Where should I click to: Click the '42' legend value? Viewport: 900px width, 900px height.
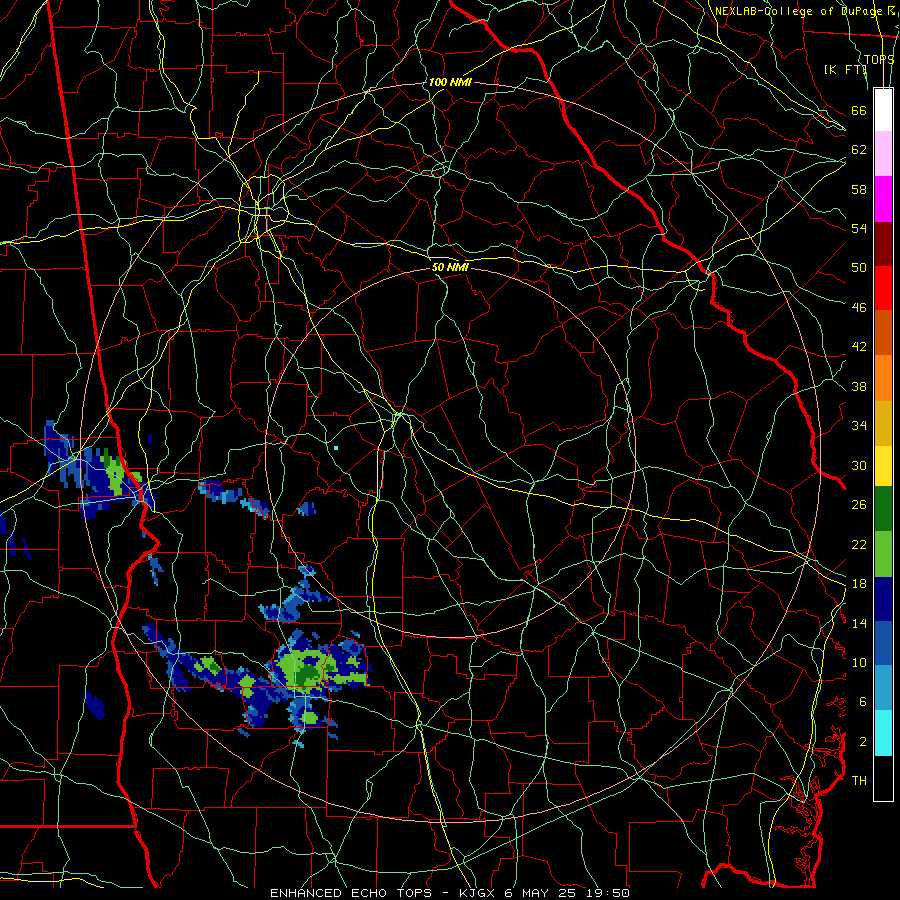coord(859,346)
